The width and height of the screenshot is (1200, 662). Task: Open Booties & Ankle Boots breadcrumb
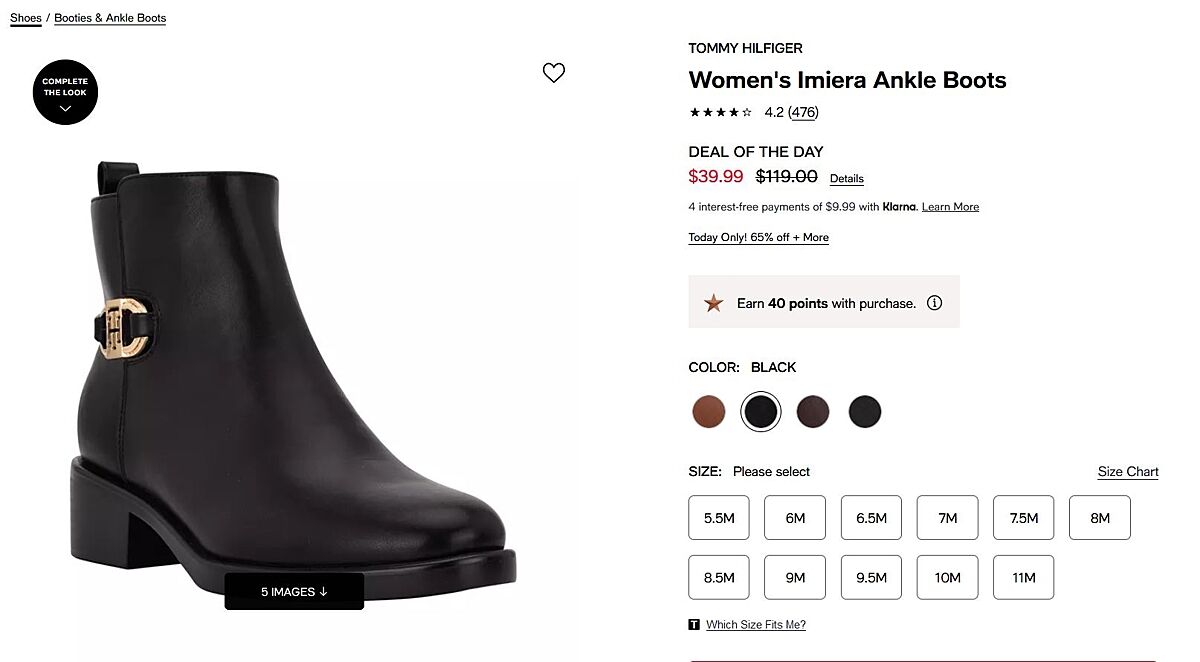110,18
